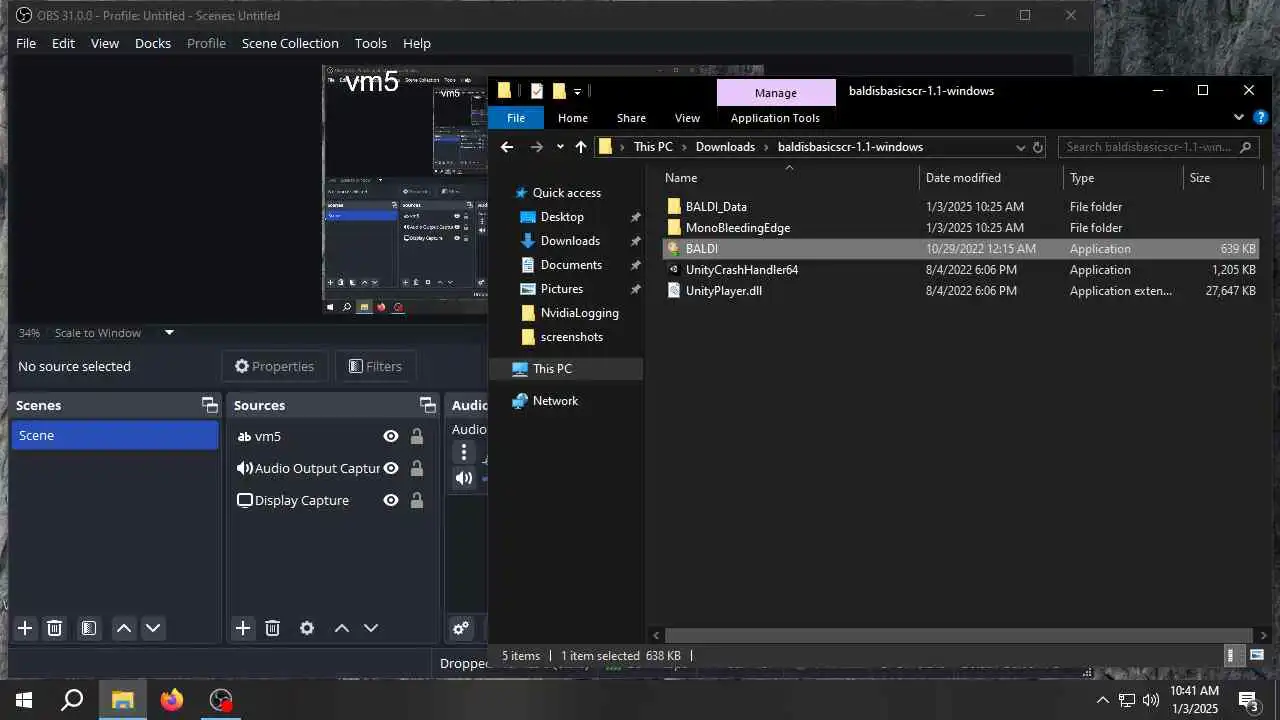This screenshot has width=1280, height=720.
Task: Open recent locations dropdown in Explorer
Action: (x=559, y=147)
